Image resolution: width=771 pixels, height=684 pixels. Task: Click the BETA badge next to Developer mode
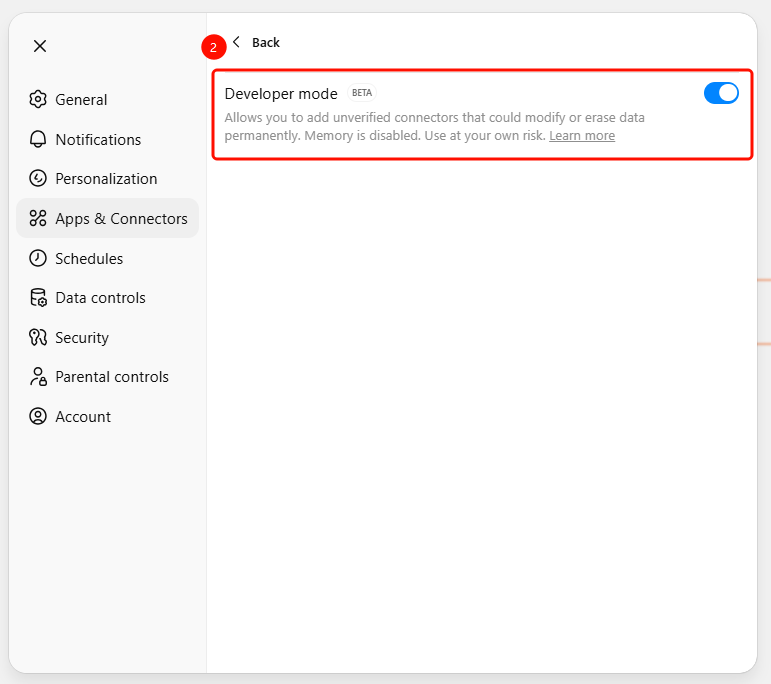[362, 93]
